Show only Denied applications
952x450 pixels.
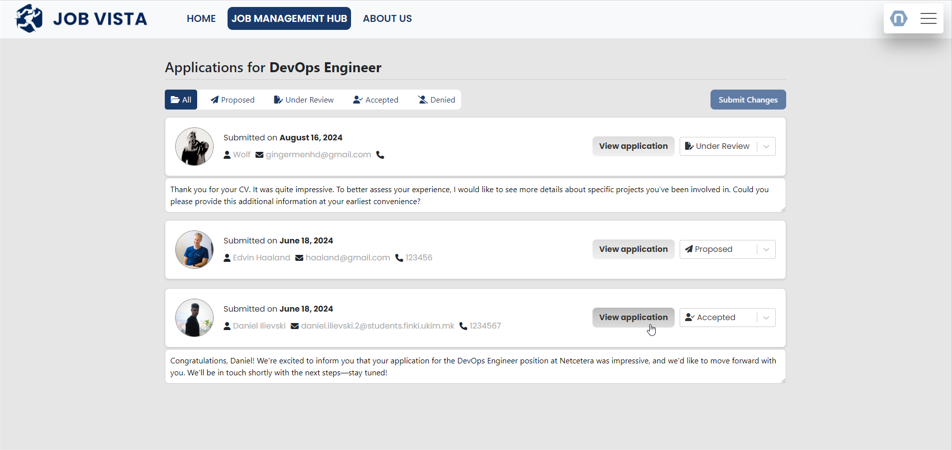tap(436, 100)
